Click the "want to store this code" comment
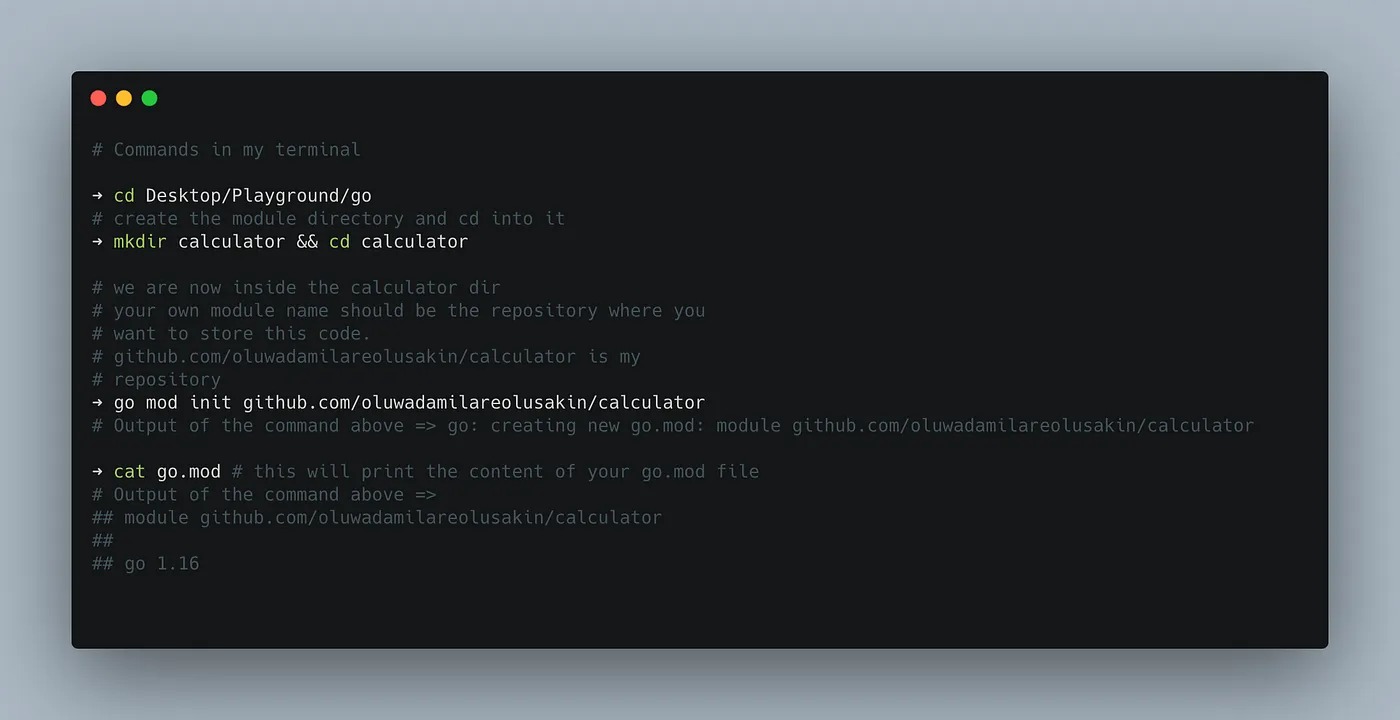 click(x=231, y=334)
